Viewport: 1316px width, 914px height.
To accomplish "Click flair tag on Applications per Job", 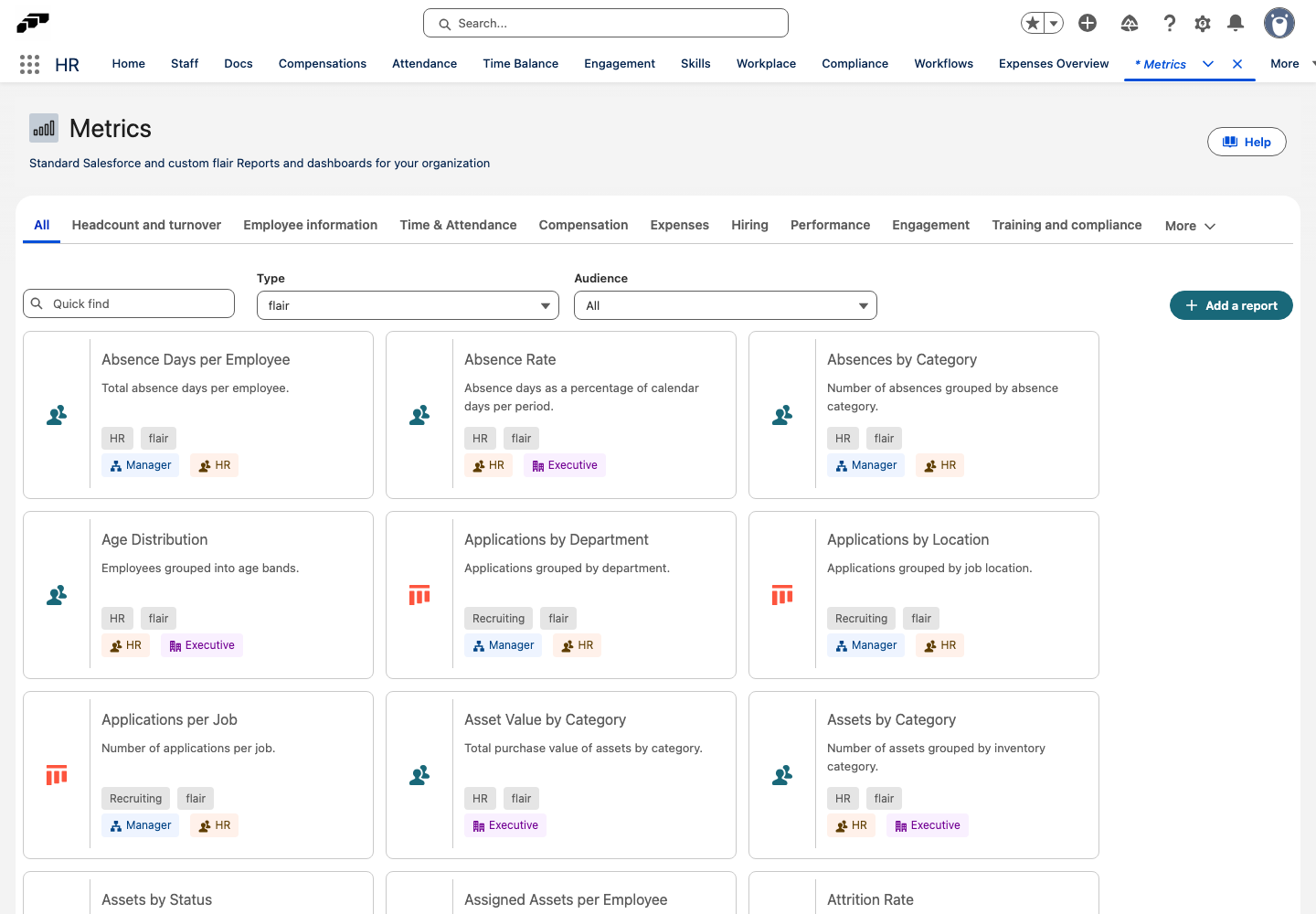I will [x=196, y=799].
